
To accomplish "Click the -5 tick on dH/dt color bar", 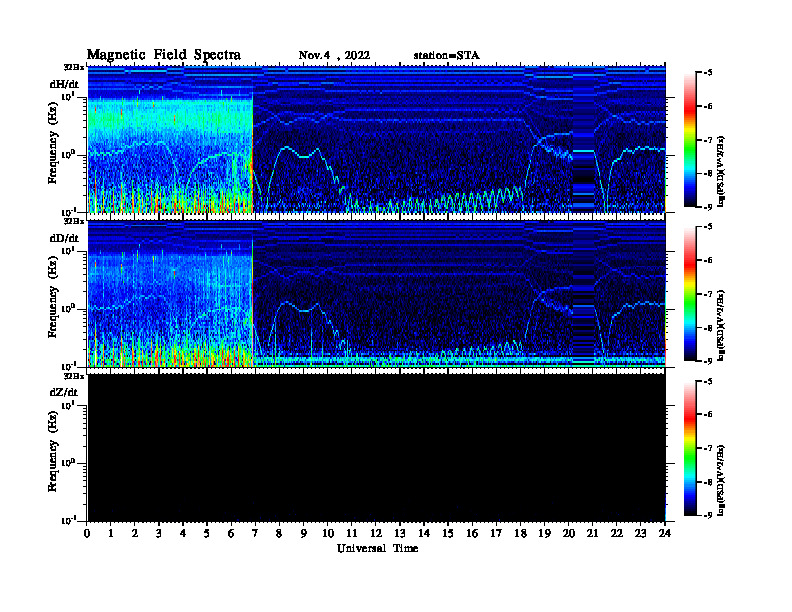I will (x=708, y=73).
